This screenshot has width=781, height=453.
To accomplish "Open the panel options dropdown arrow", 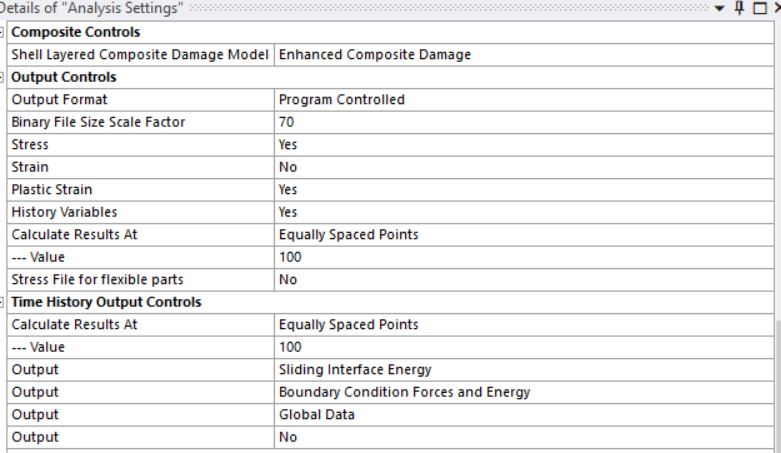I will pos(719,8).
